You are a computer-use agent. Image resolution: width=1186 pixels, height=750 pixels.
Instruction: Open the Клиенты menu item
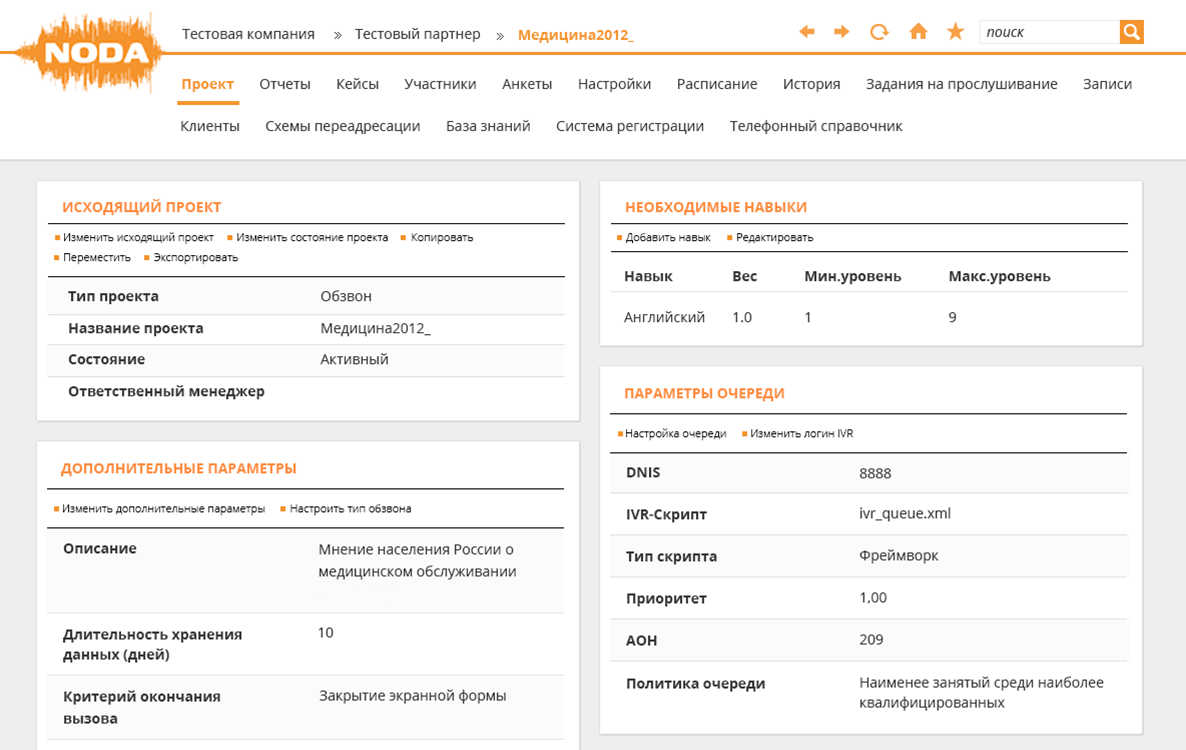pyautogui.click(x=210, y=126)
